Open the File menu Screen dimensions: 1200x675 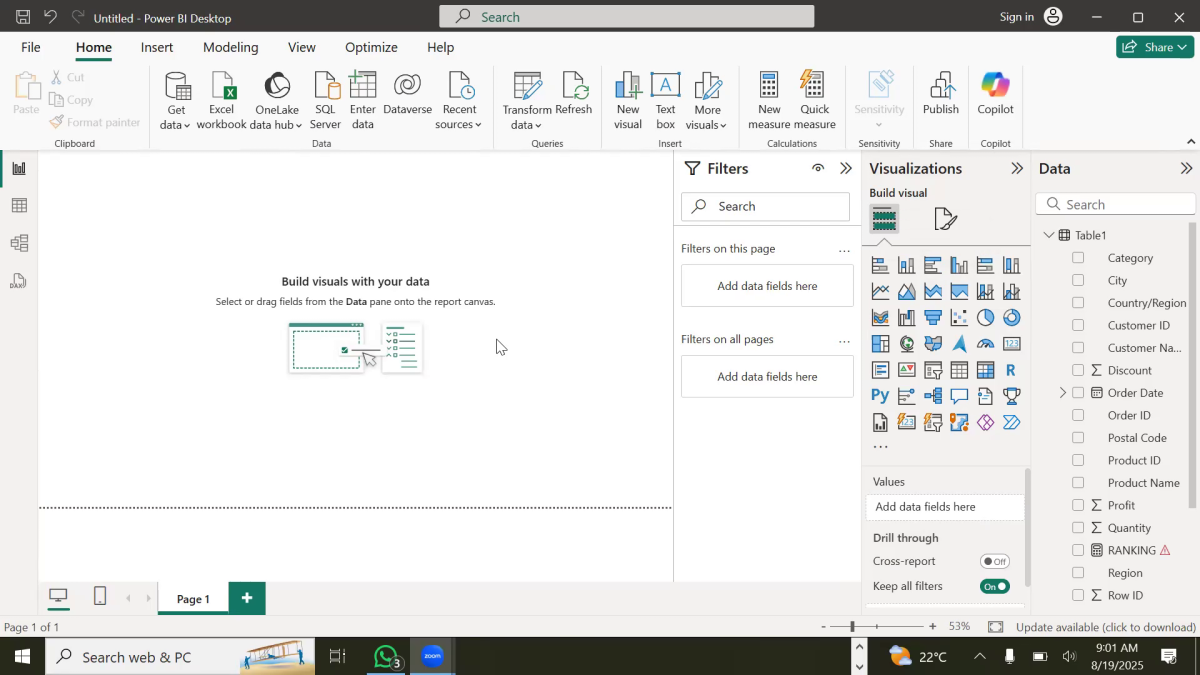[31, 47]
